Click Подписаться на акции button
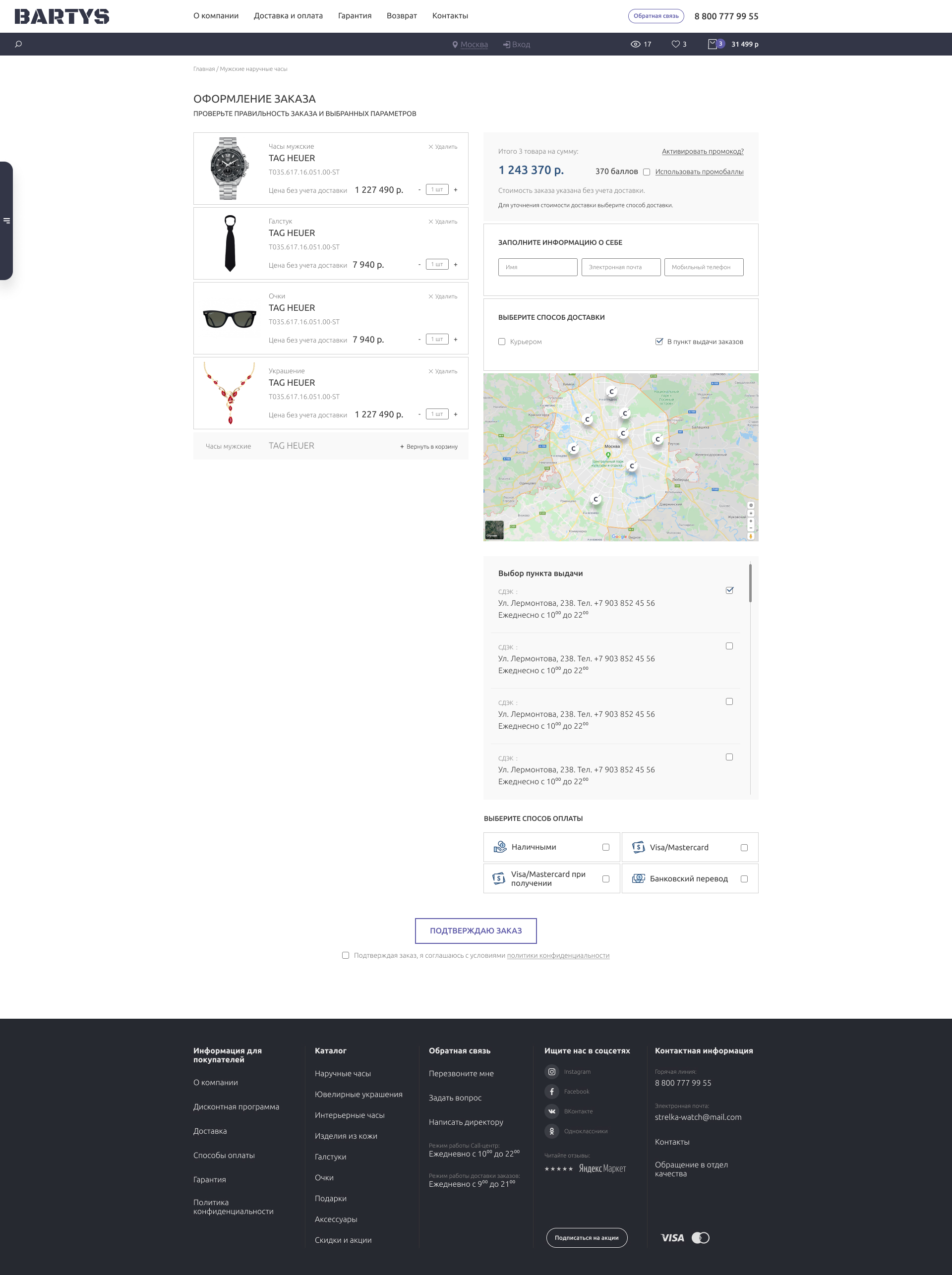The height and width of the screenshot is (1275, 952). [587, 1237]
